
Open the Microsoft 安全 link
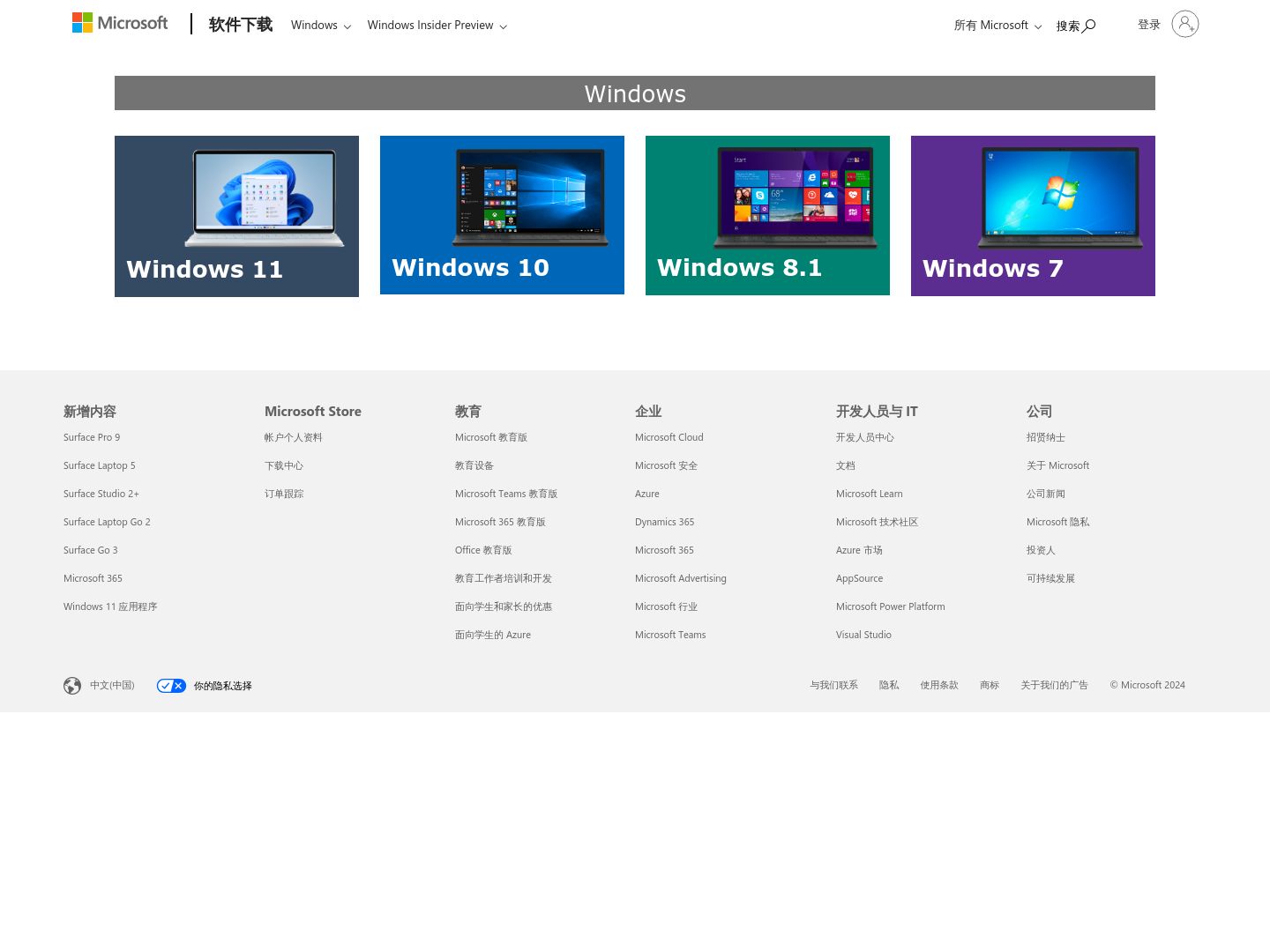(666, 465)
